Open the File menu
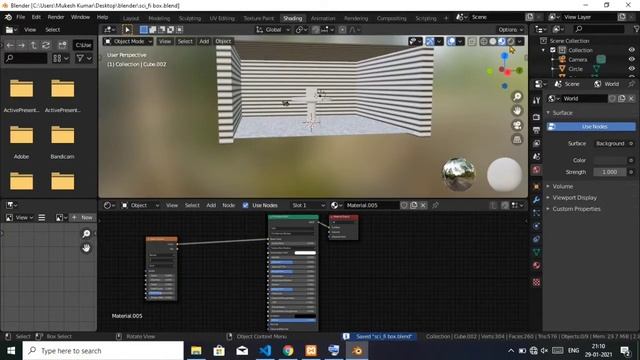The width and height of the screenshot is (640, 360). click(20, 17)
